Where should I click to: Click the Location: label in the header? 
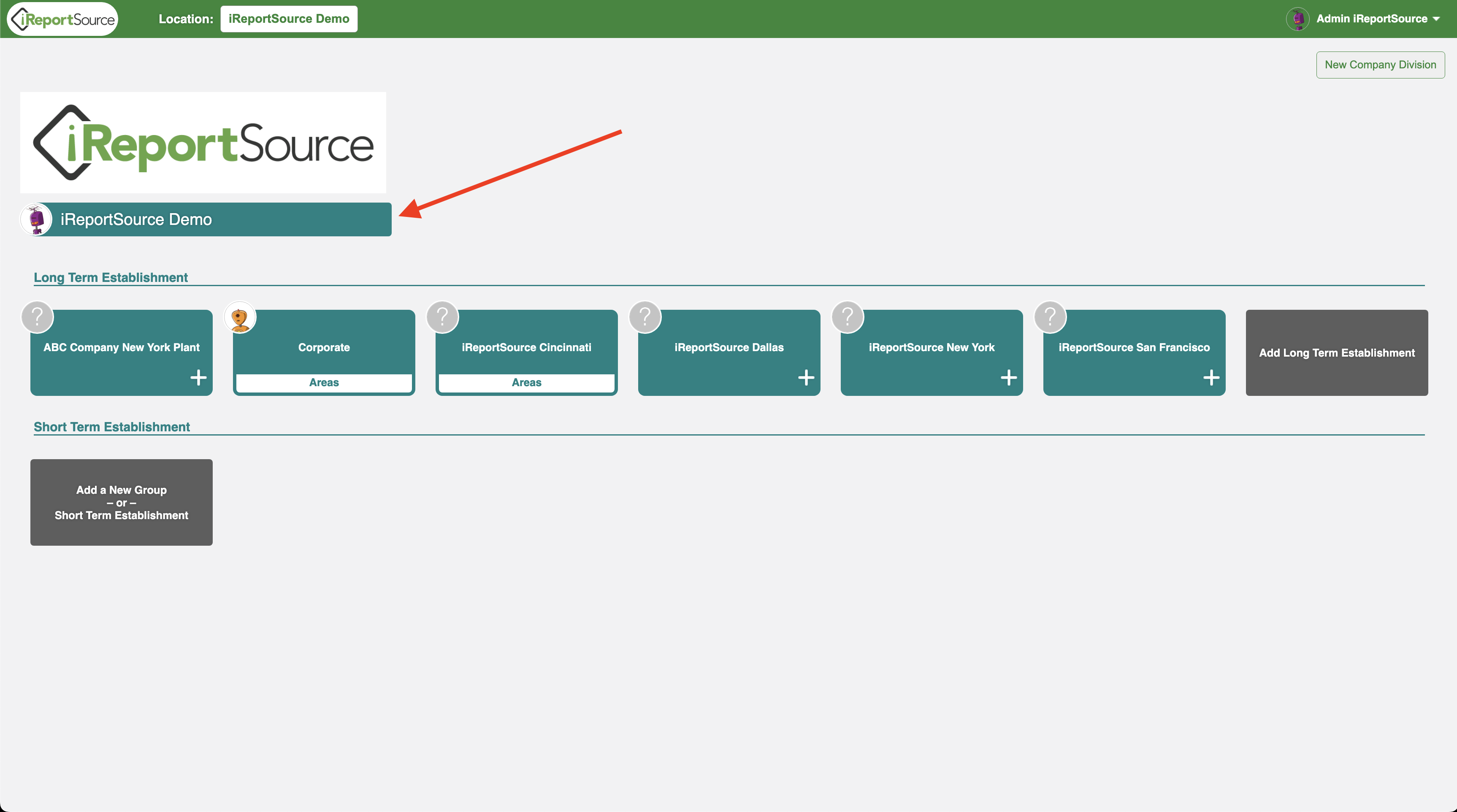point(186,19)
